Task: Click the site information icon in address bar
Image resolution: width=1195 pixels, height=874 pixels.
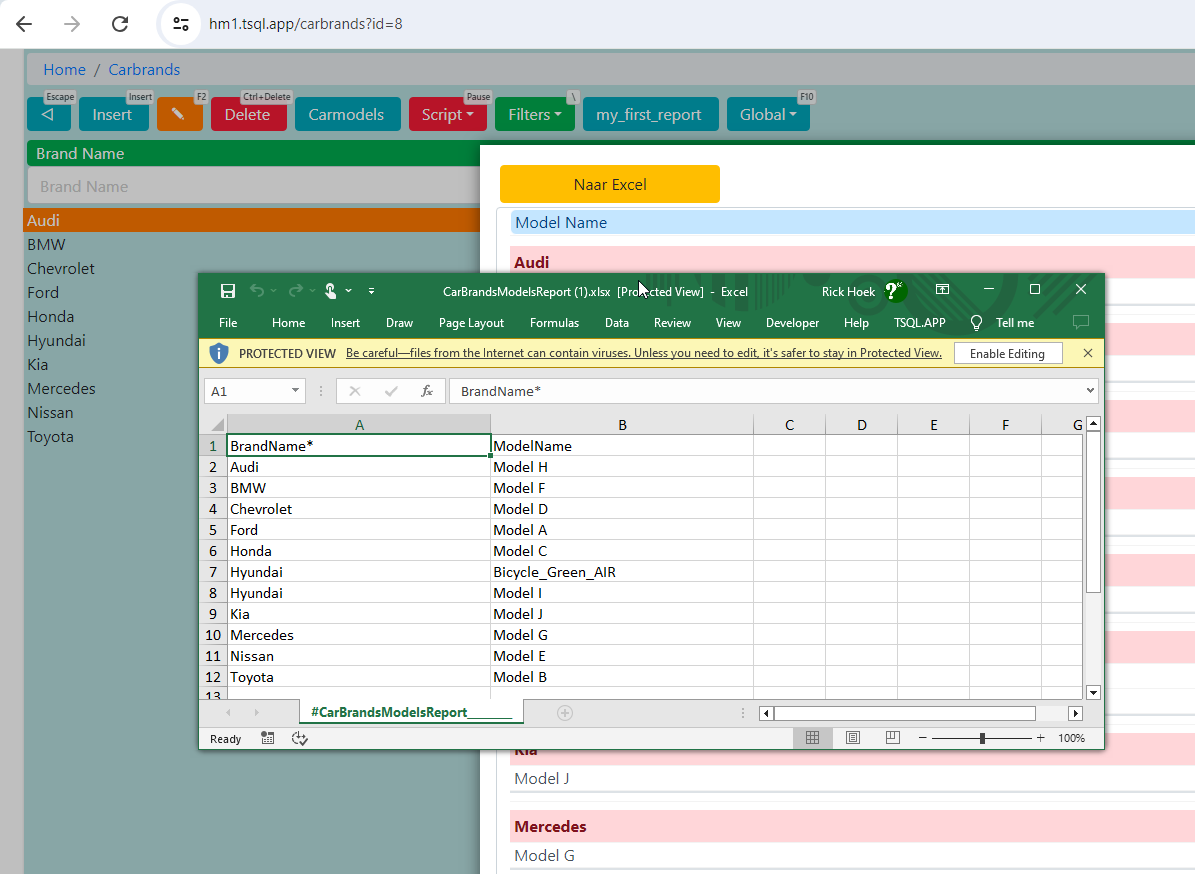Action: tap(181, 24)
